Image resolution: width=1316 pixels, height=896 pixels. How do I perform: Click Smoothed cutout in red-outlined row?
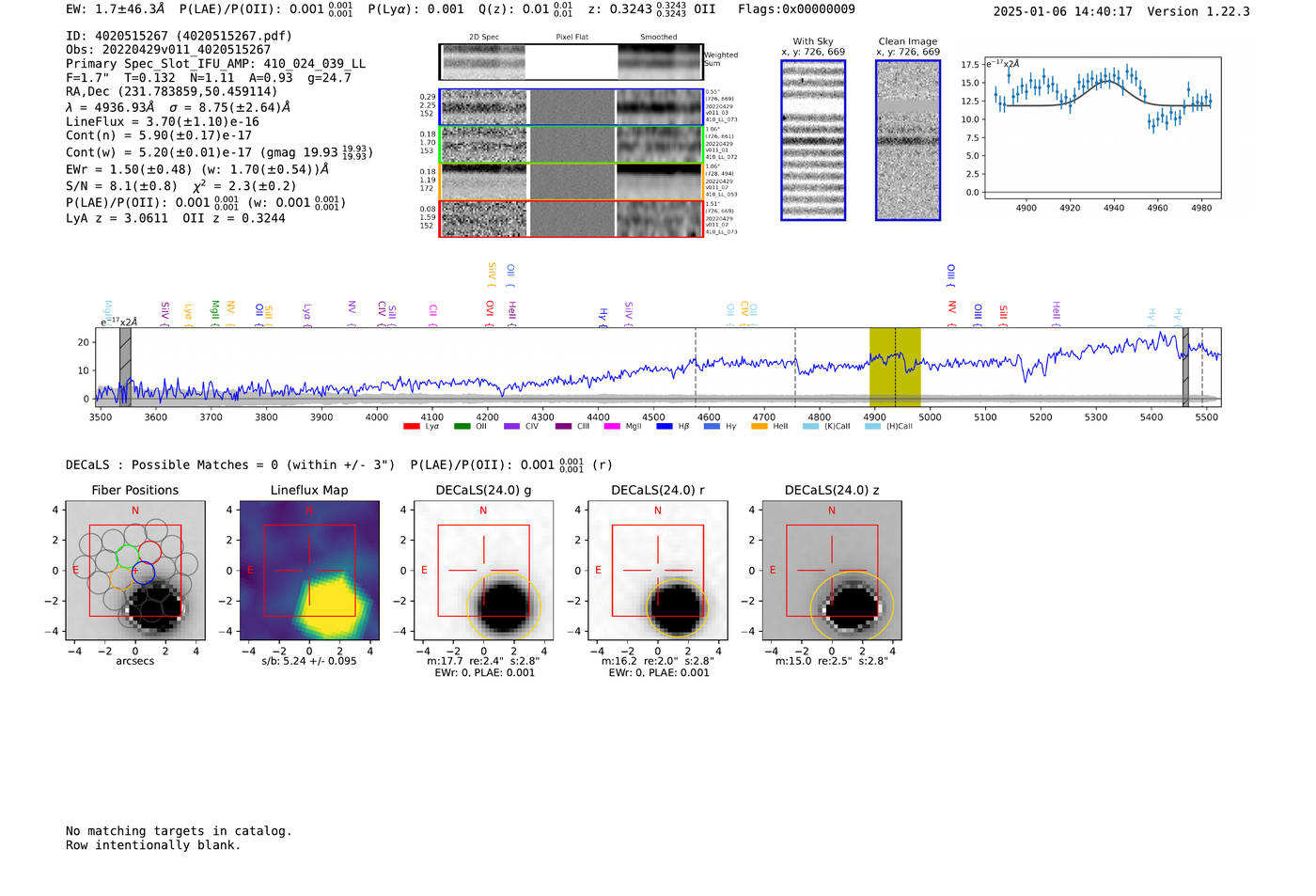tap(659, 219)
